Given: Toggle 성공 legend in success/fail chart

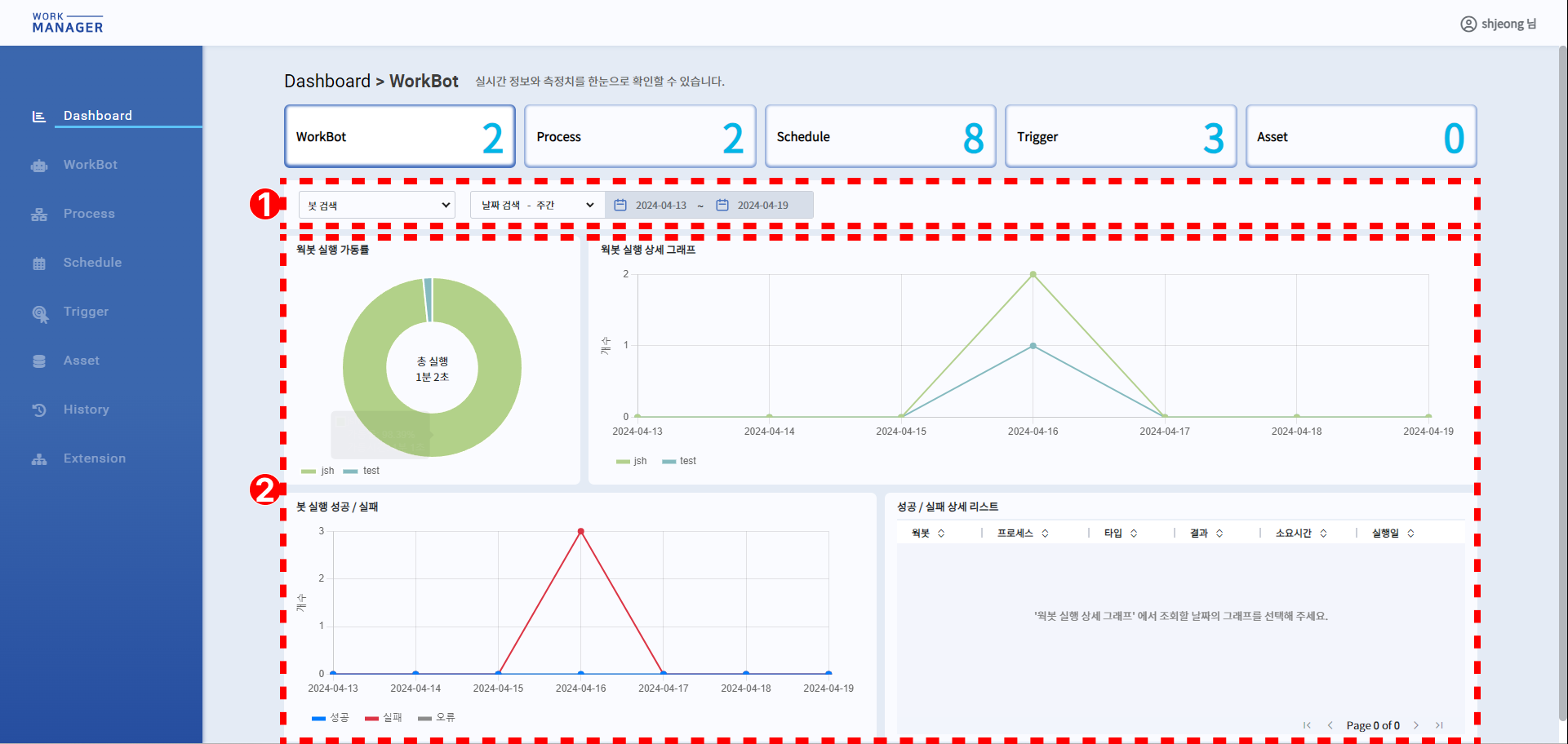Looking at the screenshot, I should coord(331,718).
